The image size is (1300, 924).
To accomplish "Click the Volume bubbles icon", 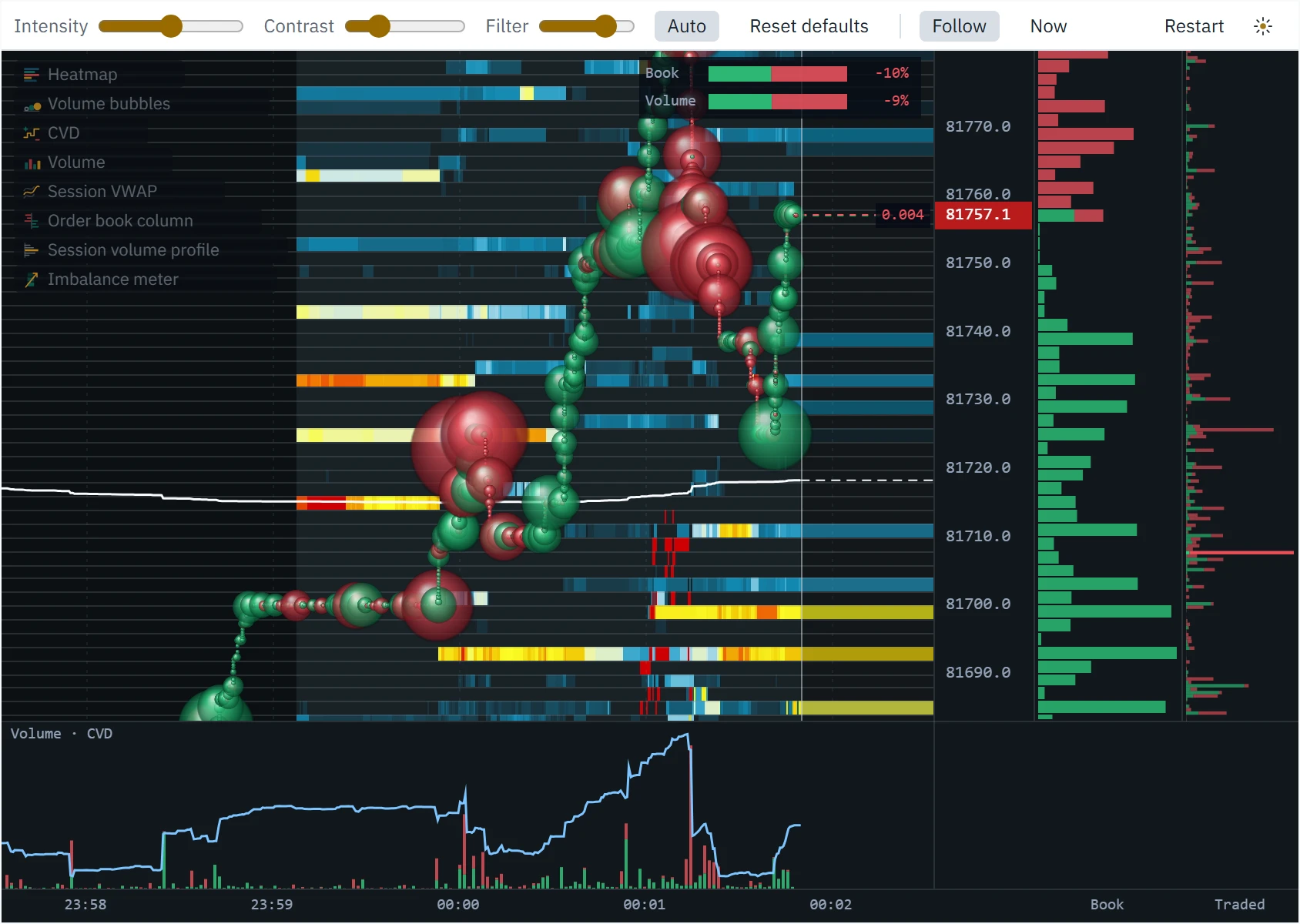I will [x=32, y=104].
